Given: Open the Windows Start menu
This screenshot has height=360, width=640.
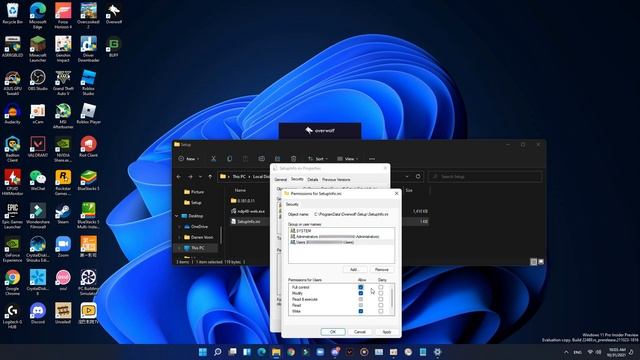Looking at the screenshot, I should [x=203, y=352].
